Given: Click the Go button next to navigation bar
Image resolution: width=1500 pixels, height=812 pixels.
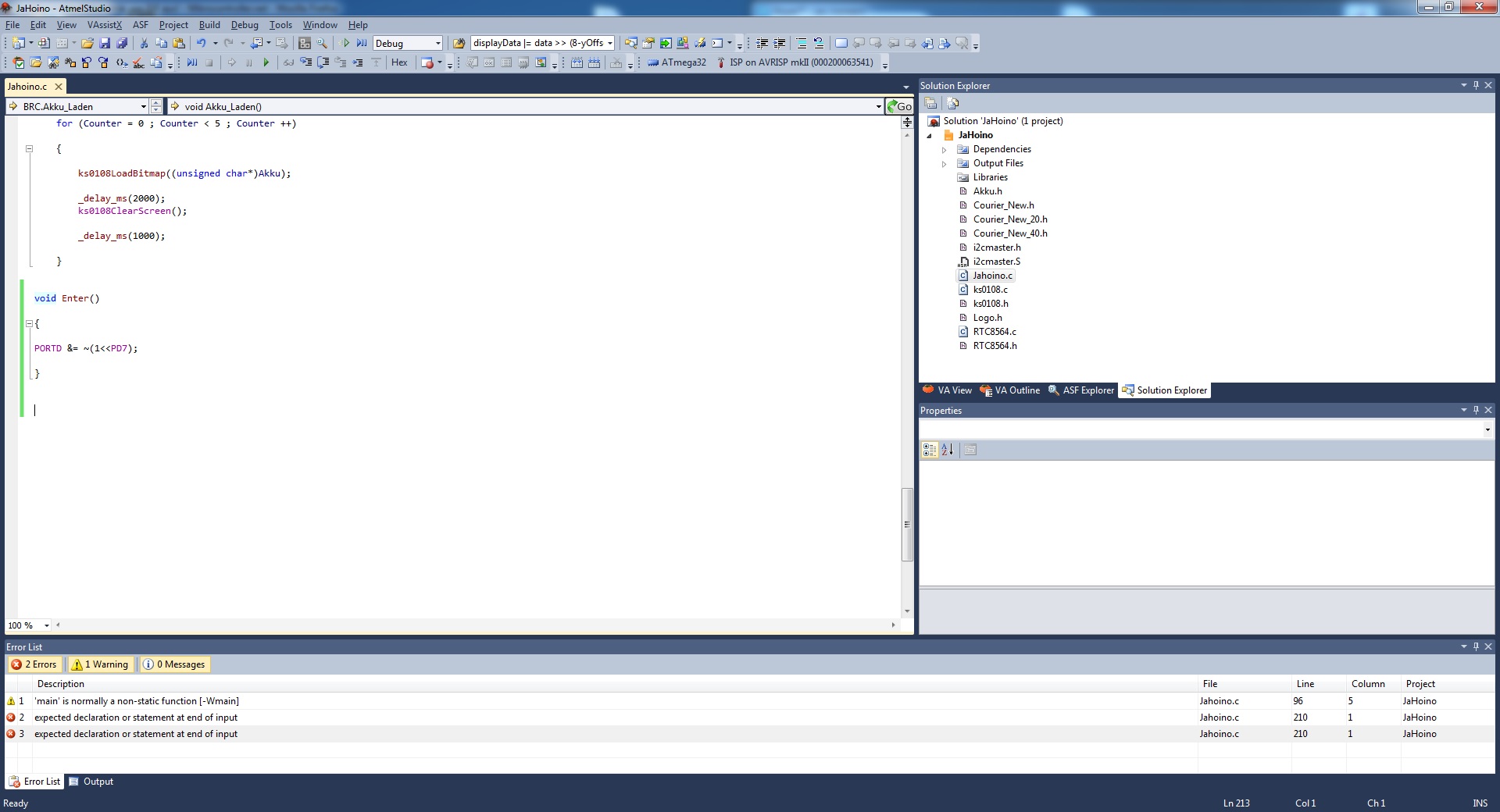Looking at the screenshot, I should tap(899, 106).
